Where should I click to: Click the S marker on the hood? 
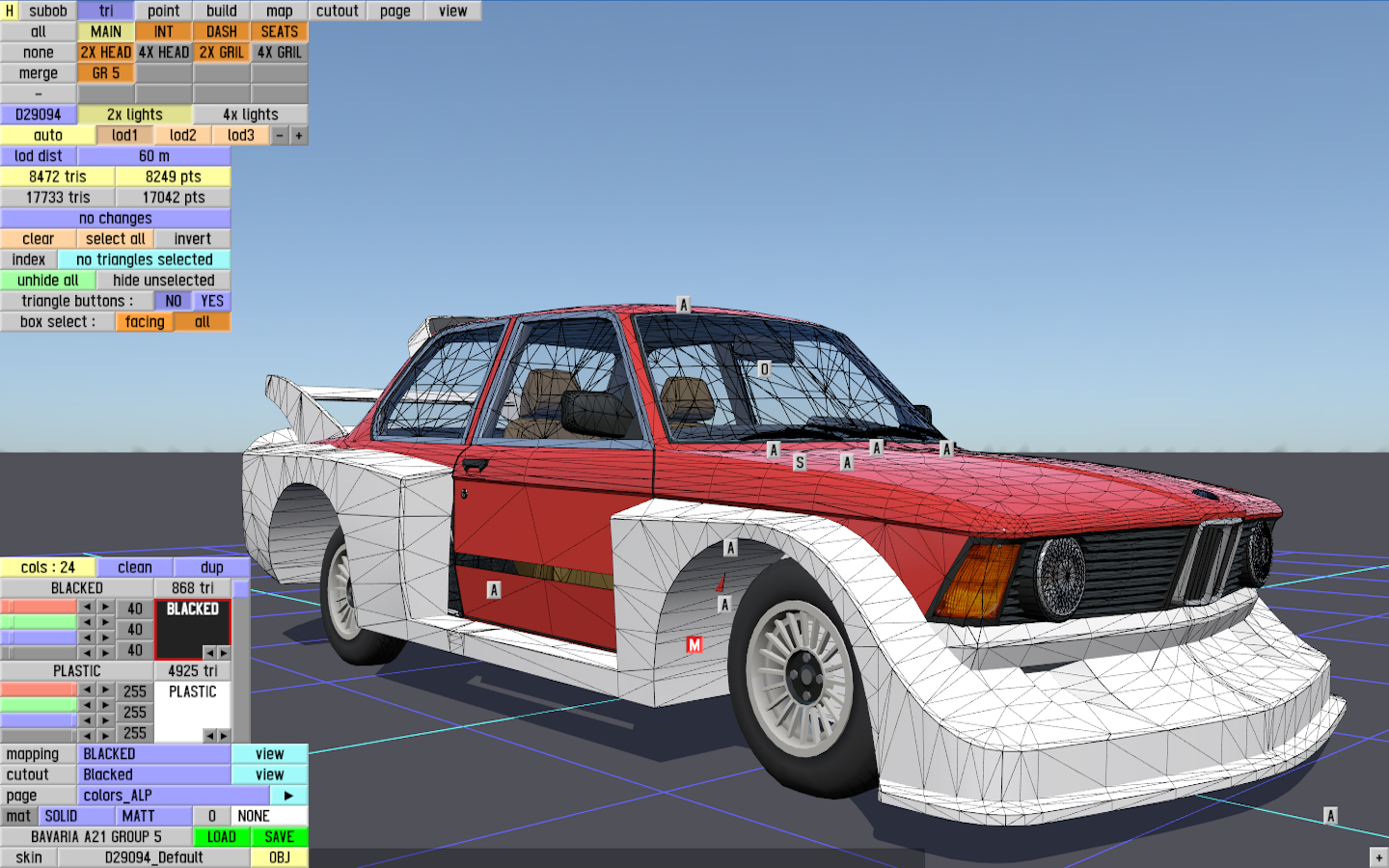[800, 463]
